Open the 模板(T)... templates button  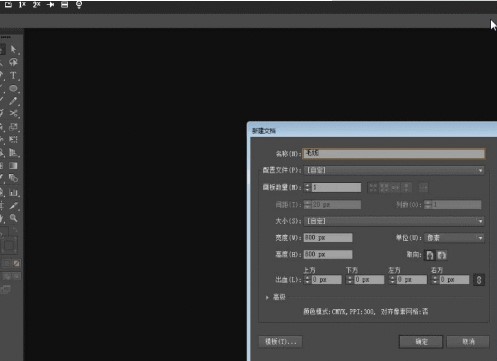[280, 342]
